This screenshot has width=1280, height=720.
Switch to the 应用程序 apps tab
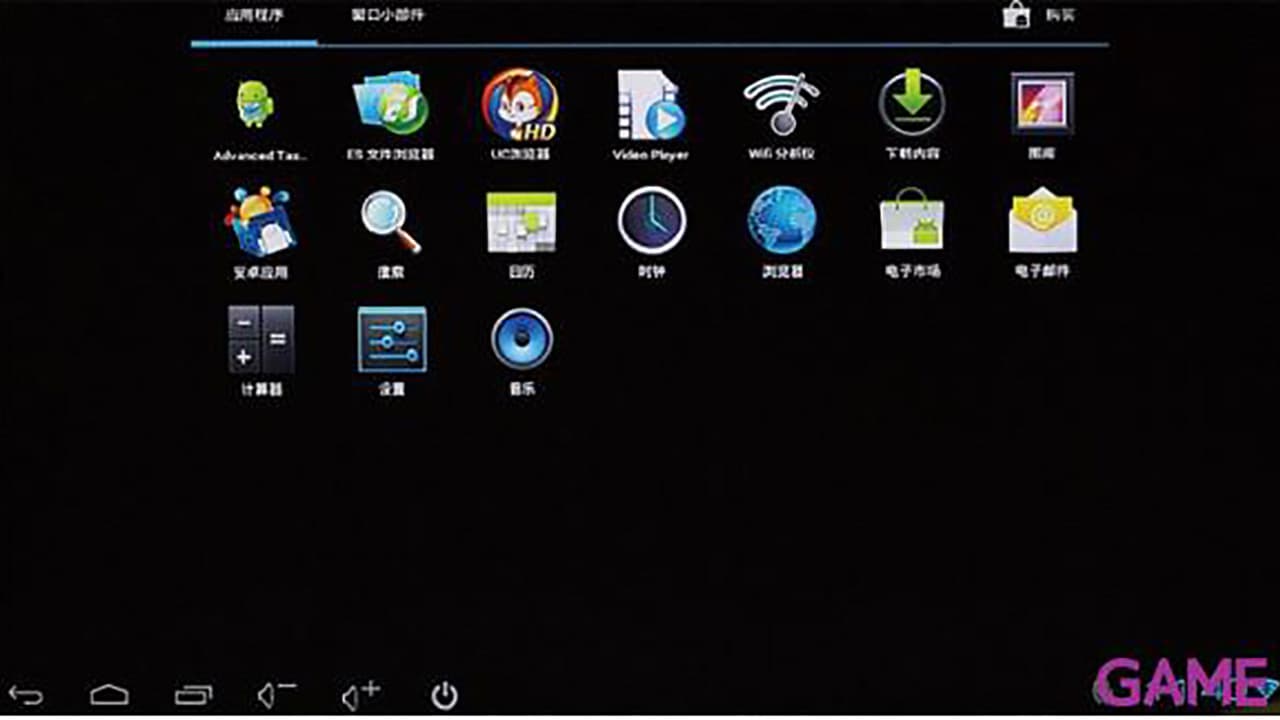click(x=254, y=16)
